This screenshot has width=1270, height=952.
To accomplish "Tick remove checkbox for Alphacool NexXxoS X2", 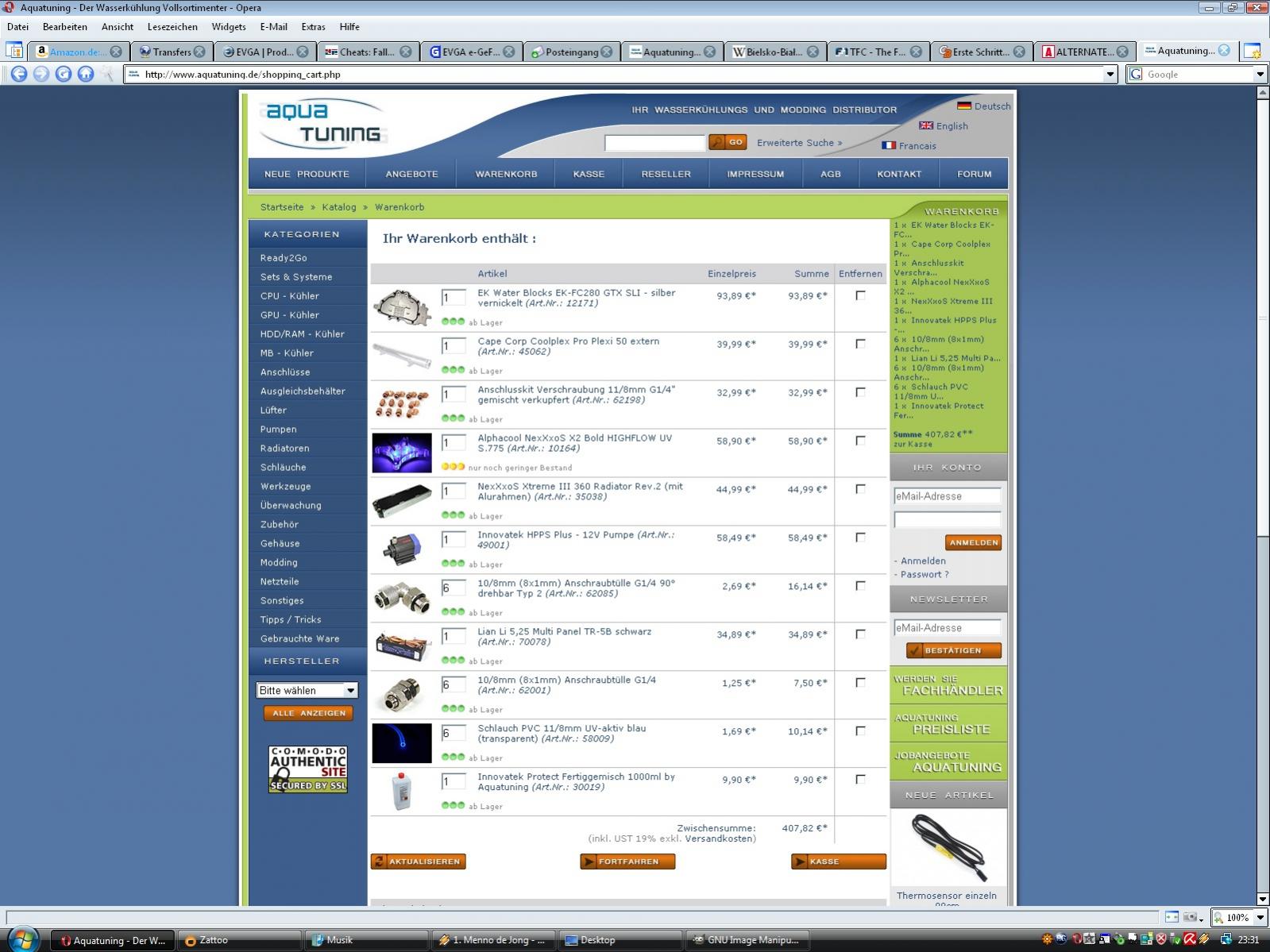I will click(x=860, y=441).
